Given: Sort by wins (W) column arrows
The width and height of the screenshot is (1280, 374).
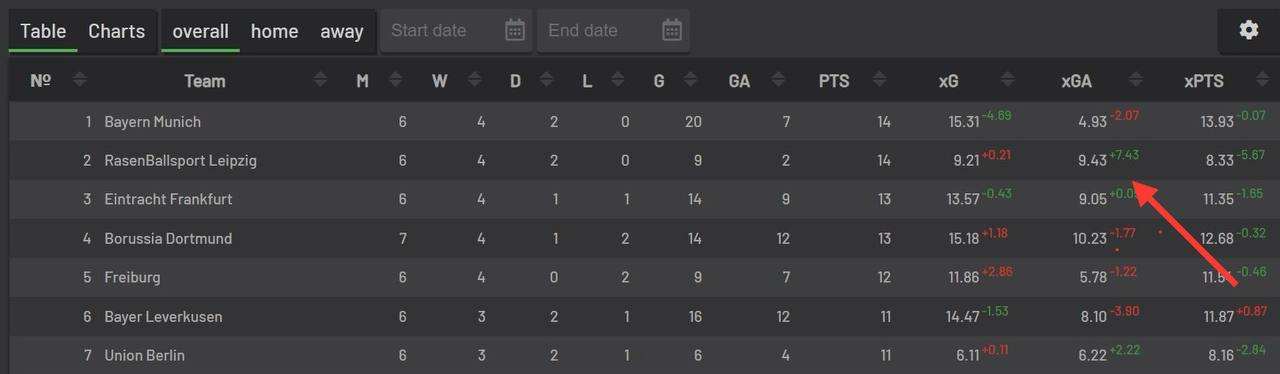Looking at the screenshot, I should (471, 81).
